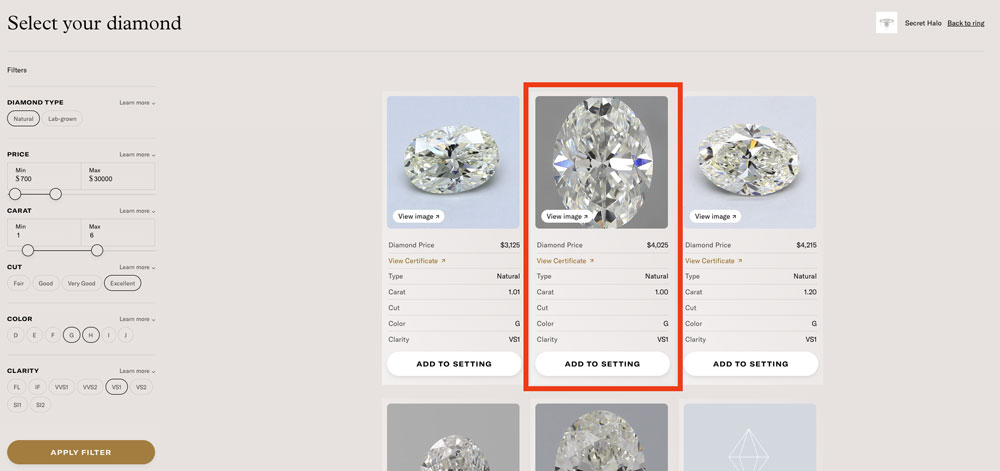This screenshot has width=1000, height=471.
Task: Toggle color I filter
Action: coord(109,335)
